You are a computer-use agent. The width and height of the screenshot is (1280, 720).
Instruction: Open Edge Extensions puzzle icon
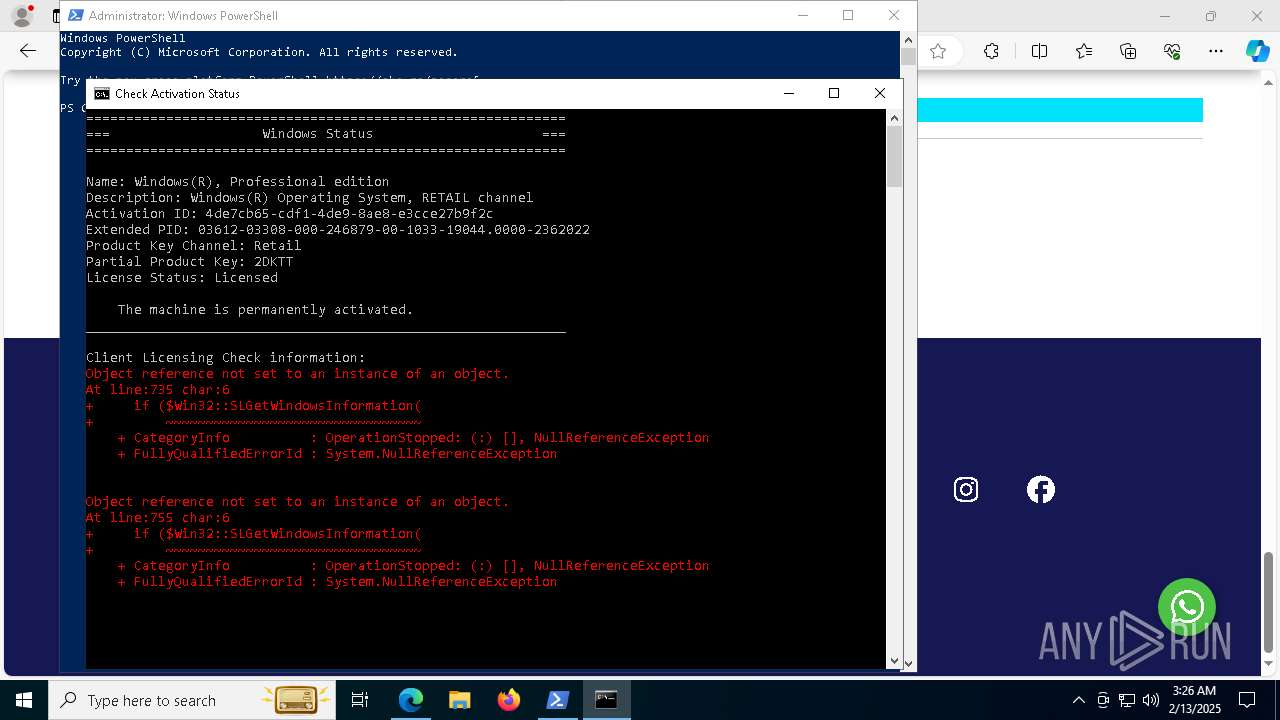click(x=991, y=51)
